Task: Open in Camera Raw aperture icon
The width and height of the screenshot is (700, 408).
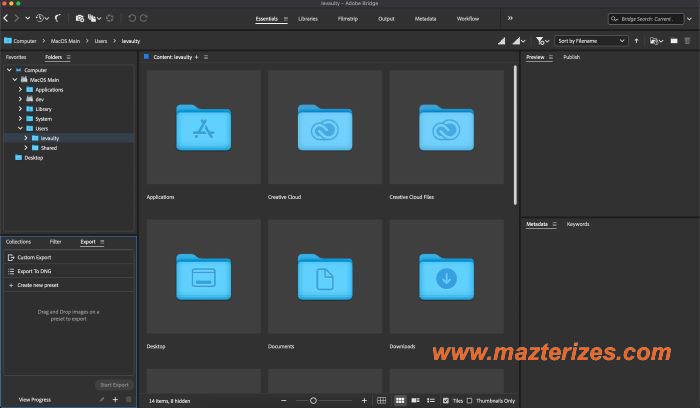Action: coord(110,18)
